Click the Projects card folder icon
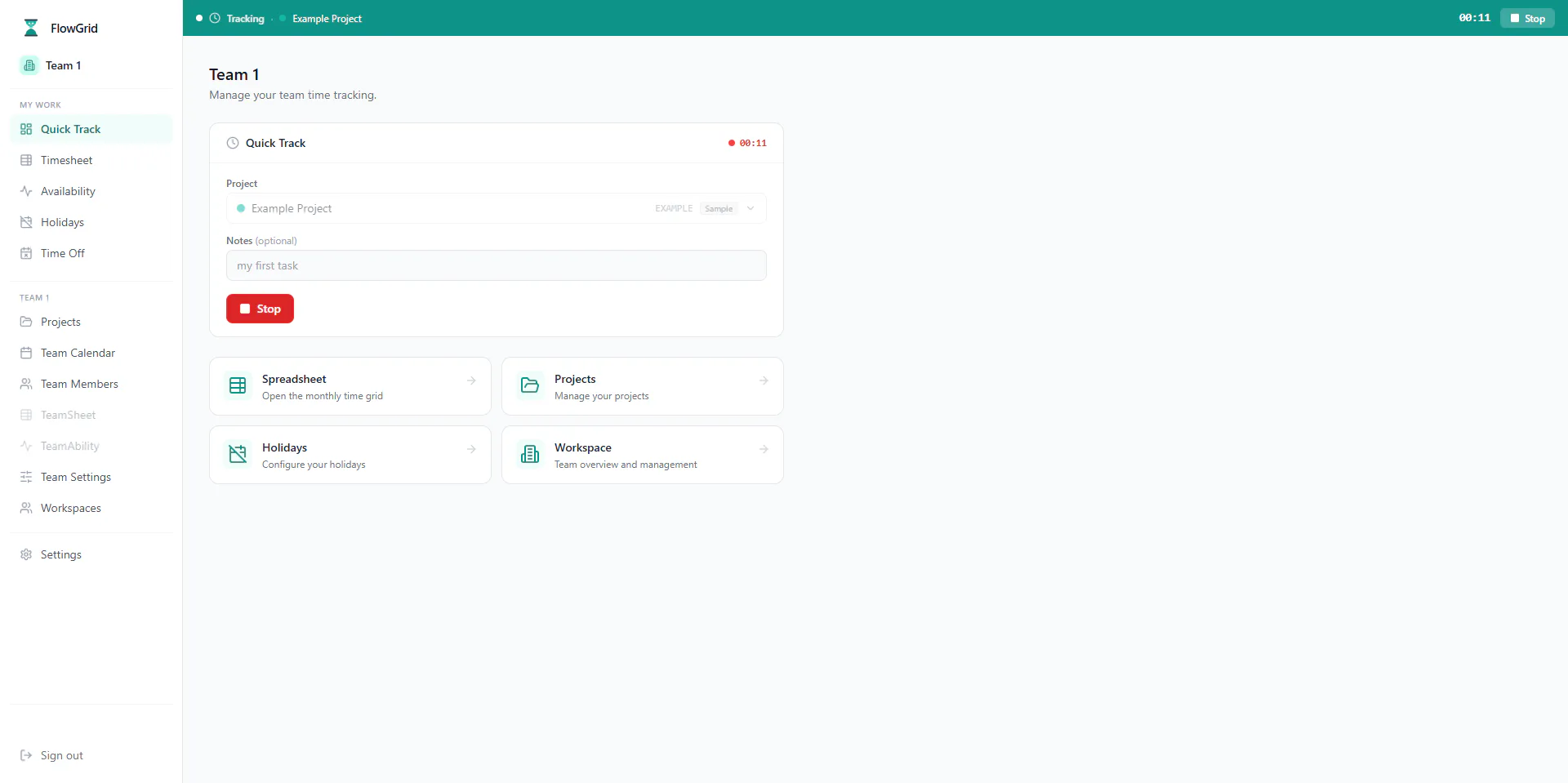This screenshot has width=1568, height=783. 530,385
